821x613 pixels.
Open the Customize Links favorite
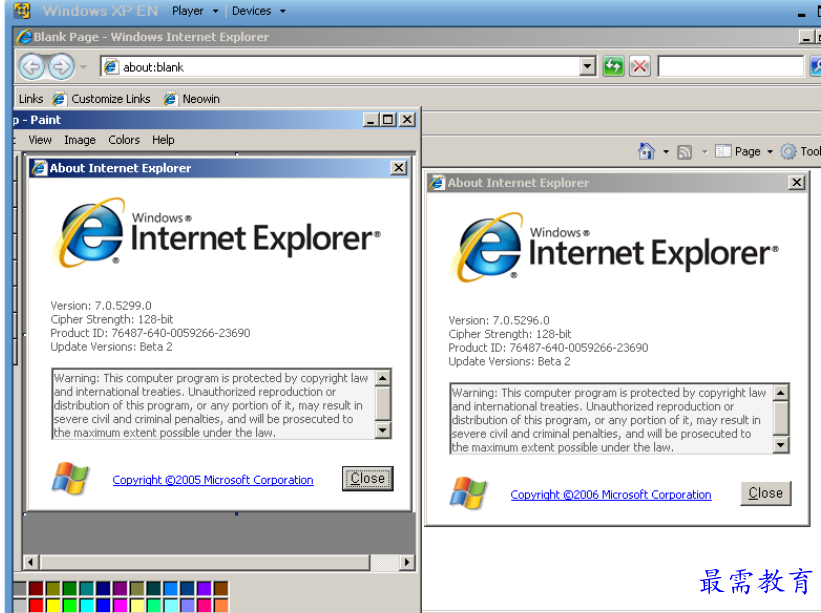click(x=102, y=99)
